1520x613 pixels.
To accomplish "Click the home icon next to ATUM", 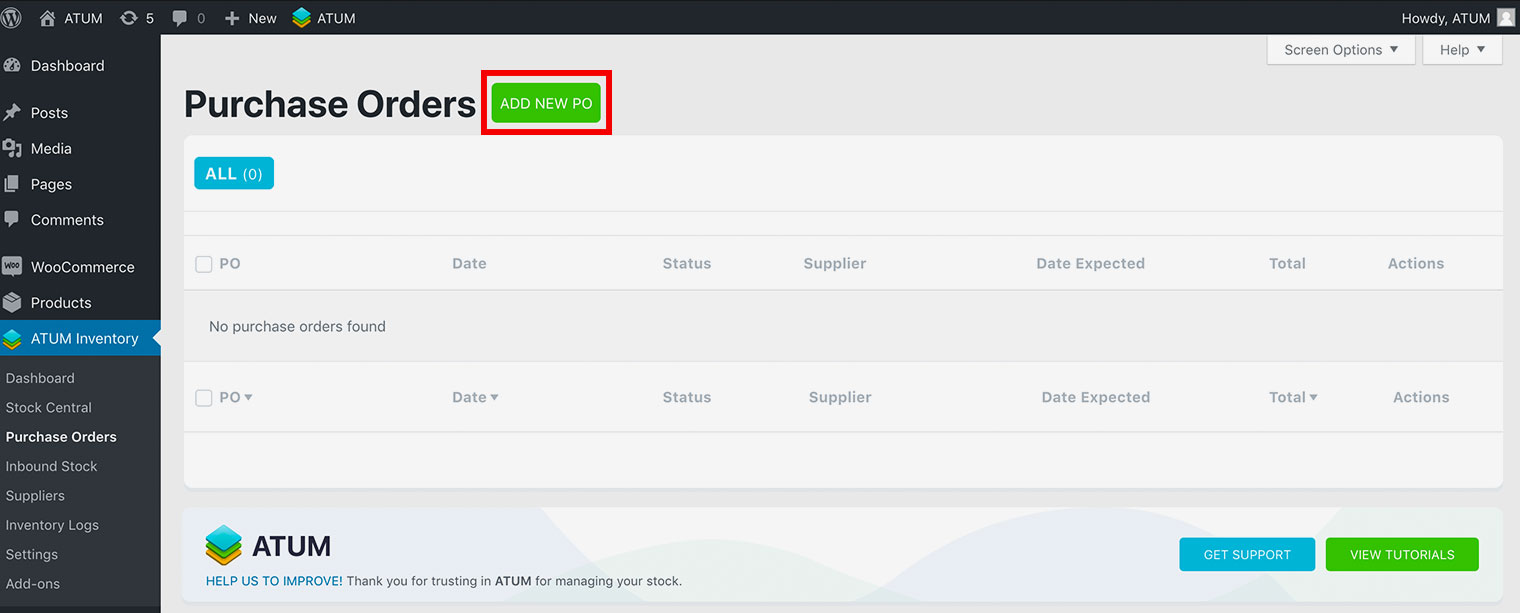I will [x=47, y=18].
